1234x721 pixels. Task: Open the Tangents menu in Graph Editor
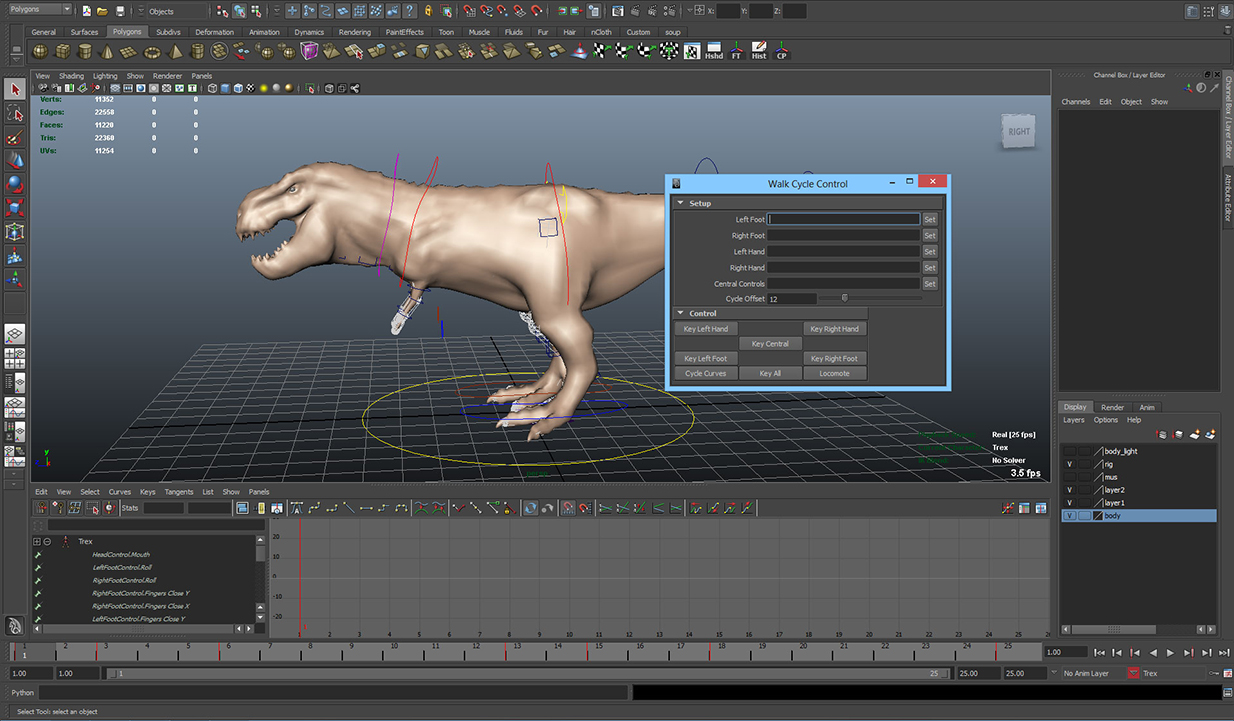pyautogui.click(x=178, y=492)
